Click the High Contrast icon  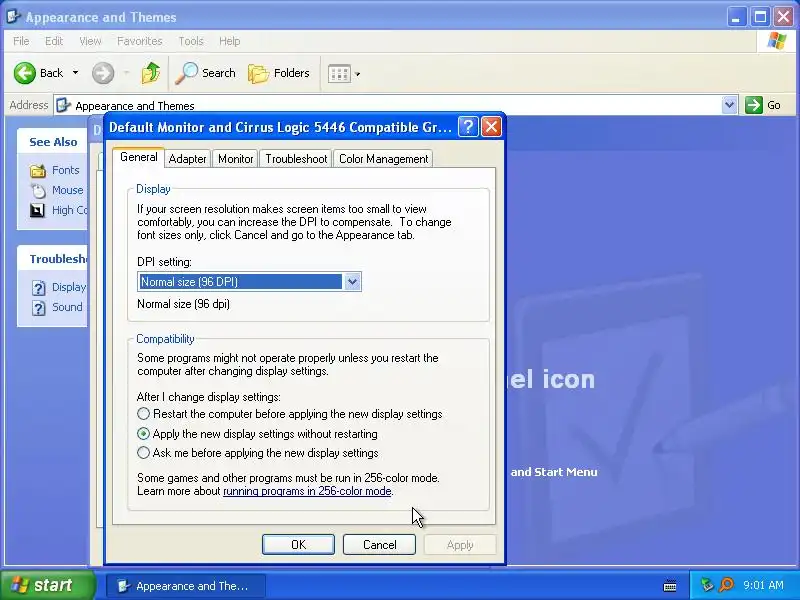click(38, 210)
